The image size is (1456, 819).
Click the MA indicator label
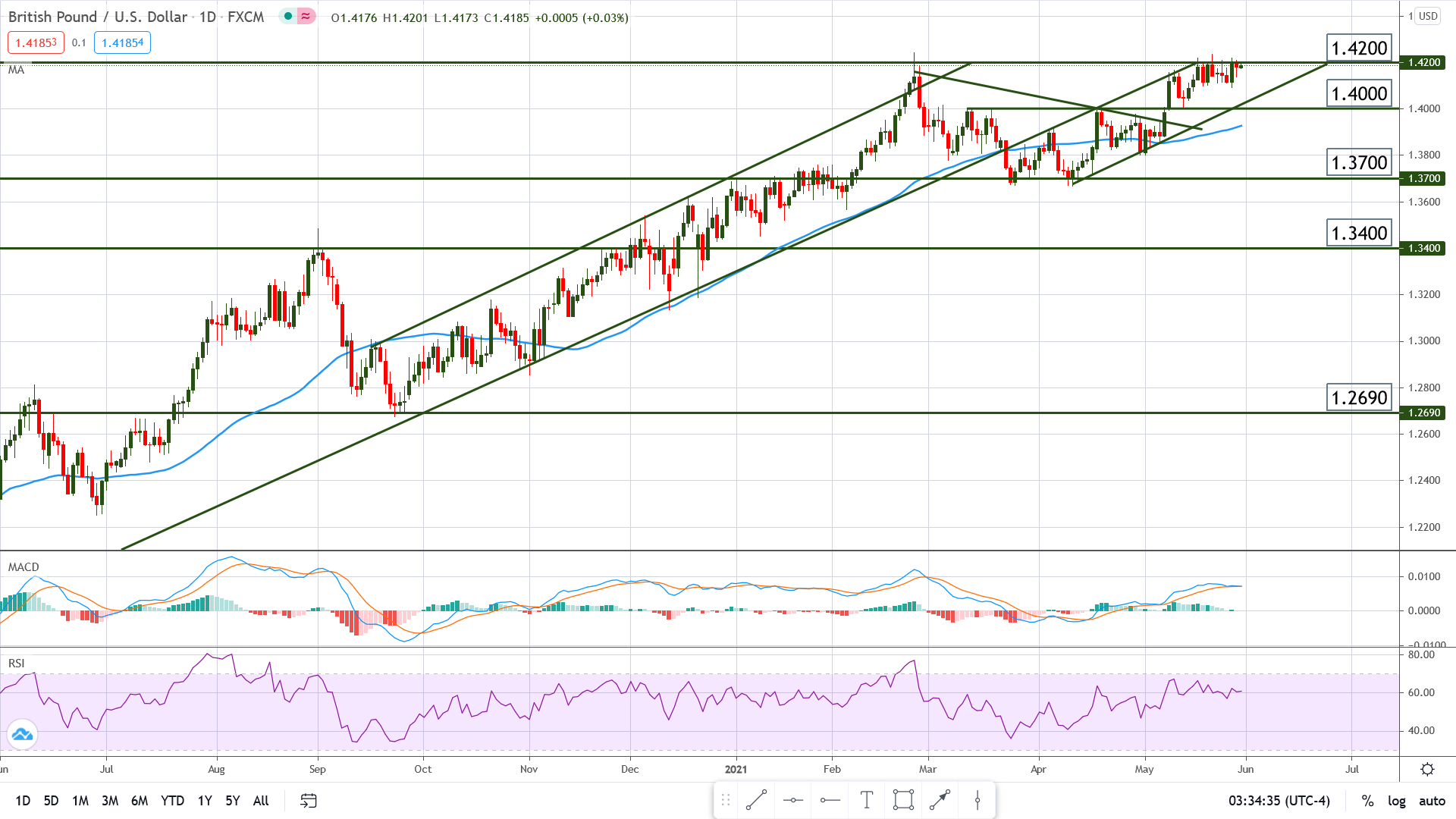[x=16, y=70]
